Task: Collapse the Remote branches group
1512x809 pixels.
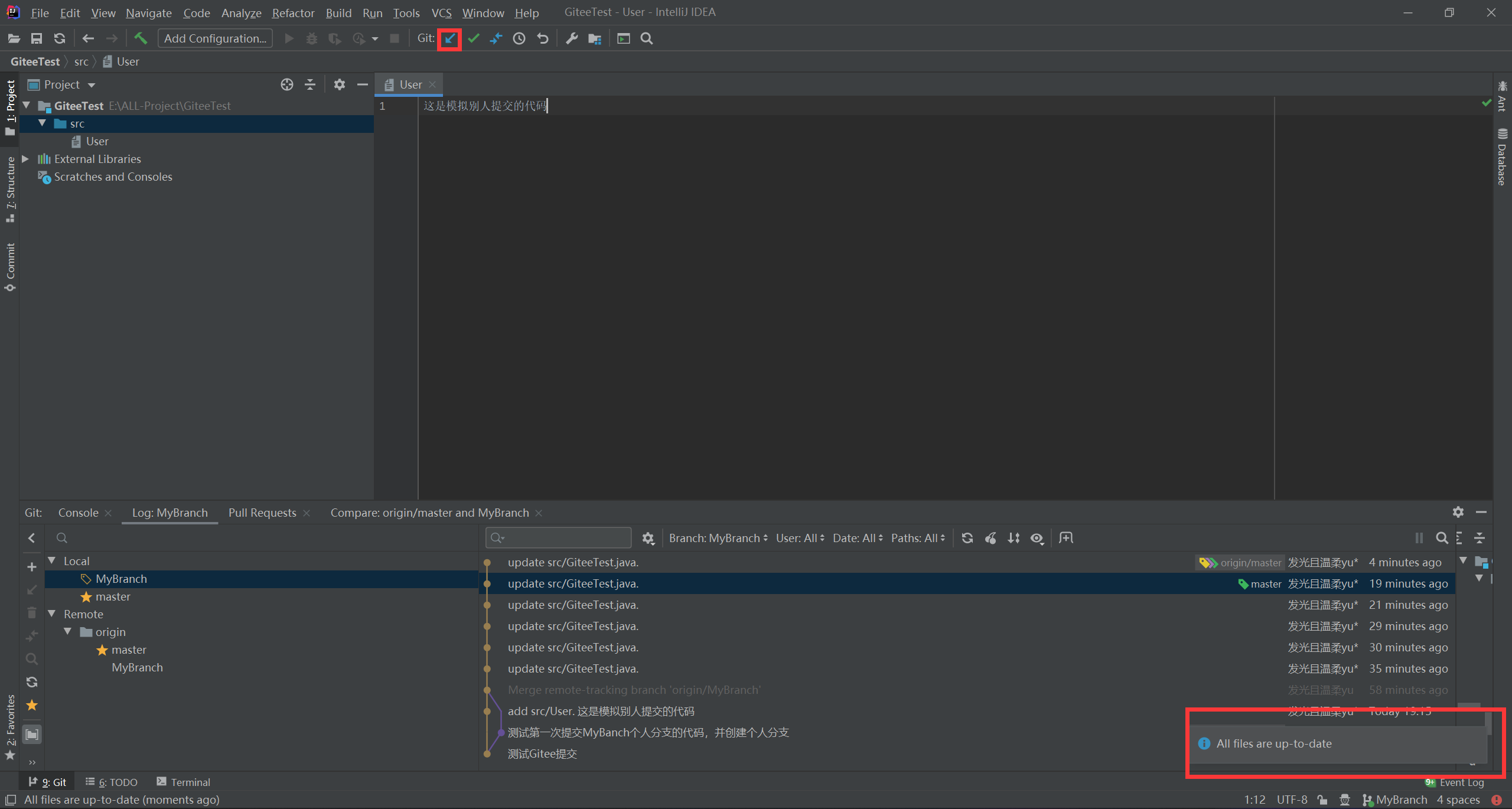Action: [x=52, y=614]
